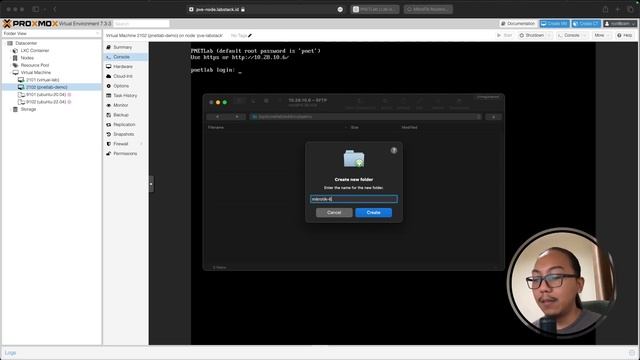Image resolution: width=640 pixels, height=360 pixels.
Task: Collapse the side panel splitter handle
Action: (151, 184)
